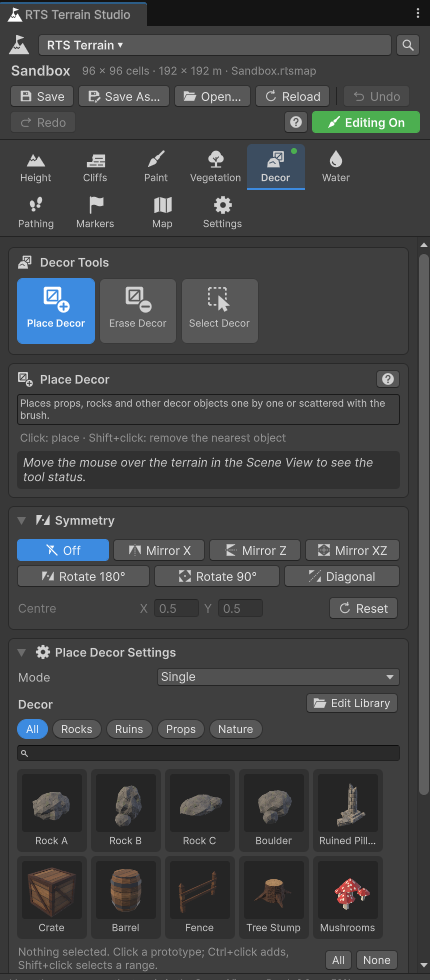Click the decor search field

[208, 753]
